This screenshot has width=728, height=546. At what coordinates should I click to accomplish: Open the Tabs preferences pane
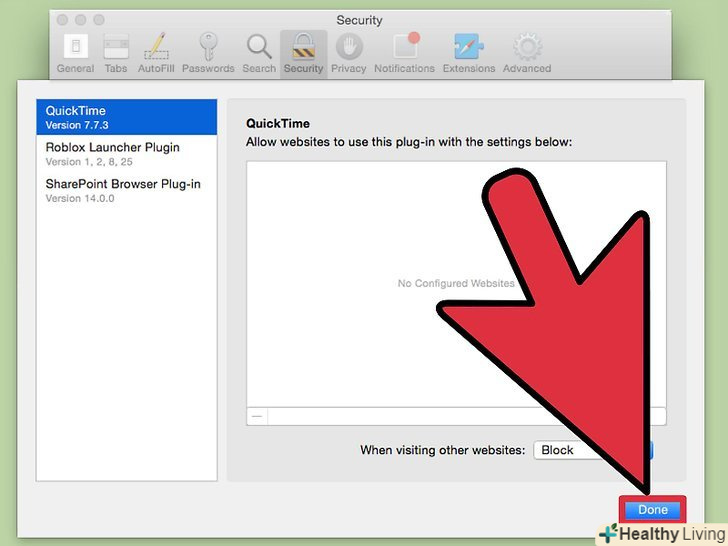pos(116,53)
